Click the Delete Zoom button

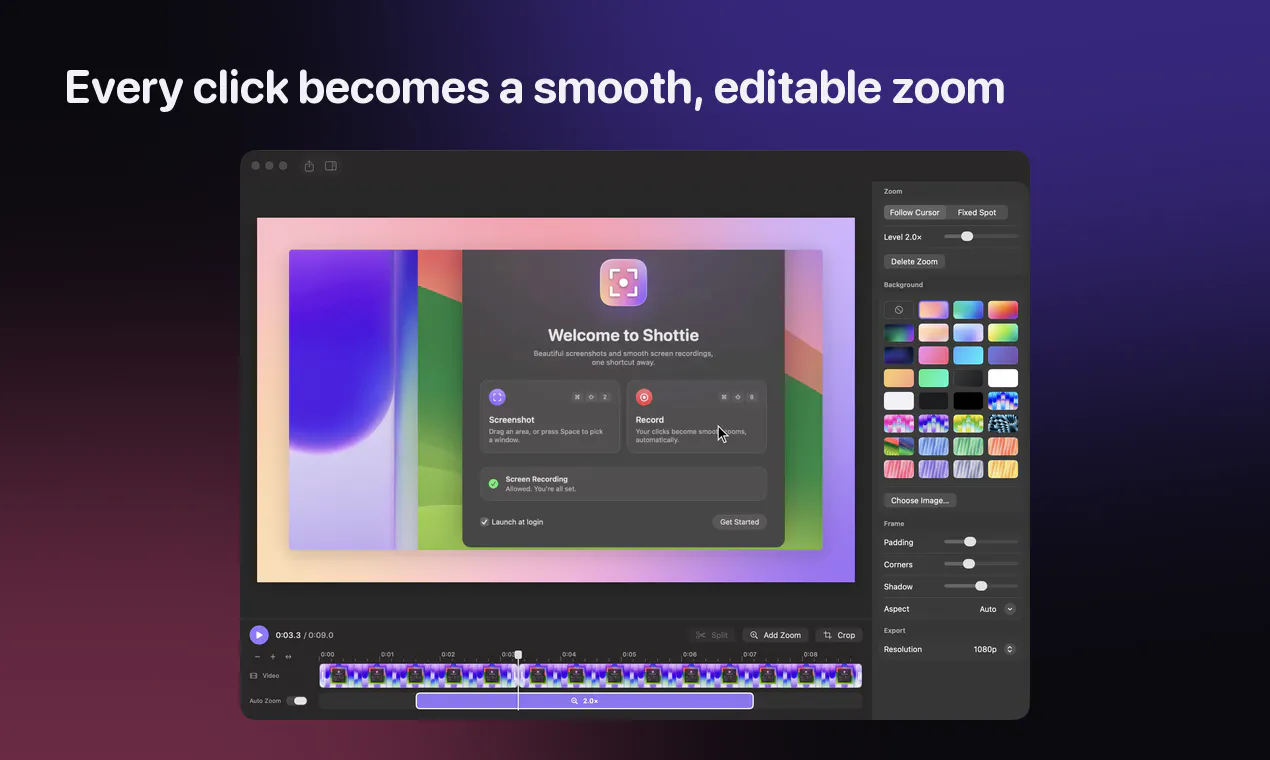point(915,262)
